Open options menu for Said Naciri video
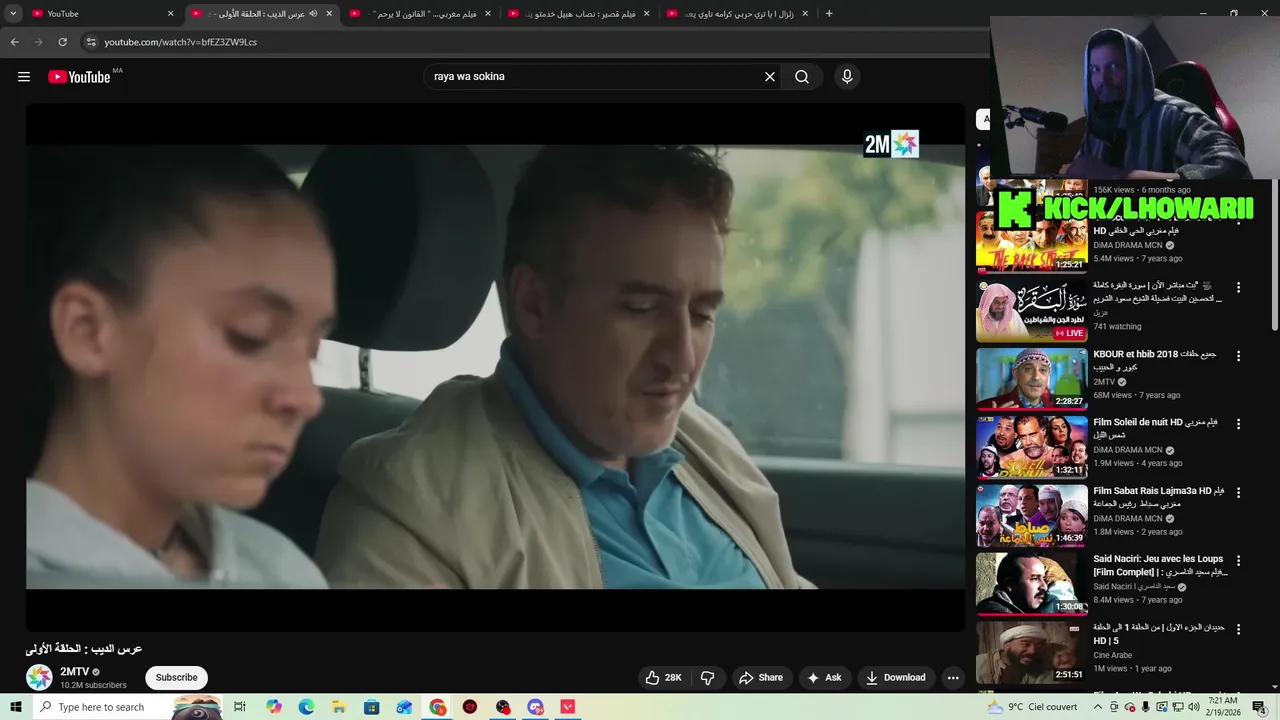The width and height of the screenshot is (1280, 720). click(1238, 561)
